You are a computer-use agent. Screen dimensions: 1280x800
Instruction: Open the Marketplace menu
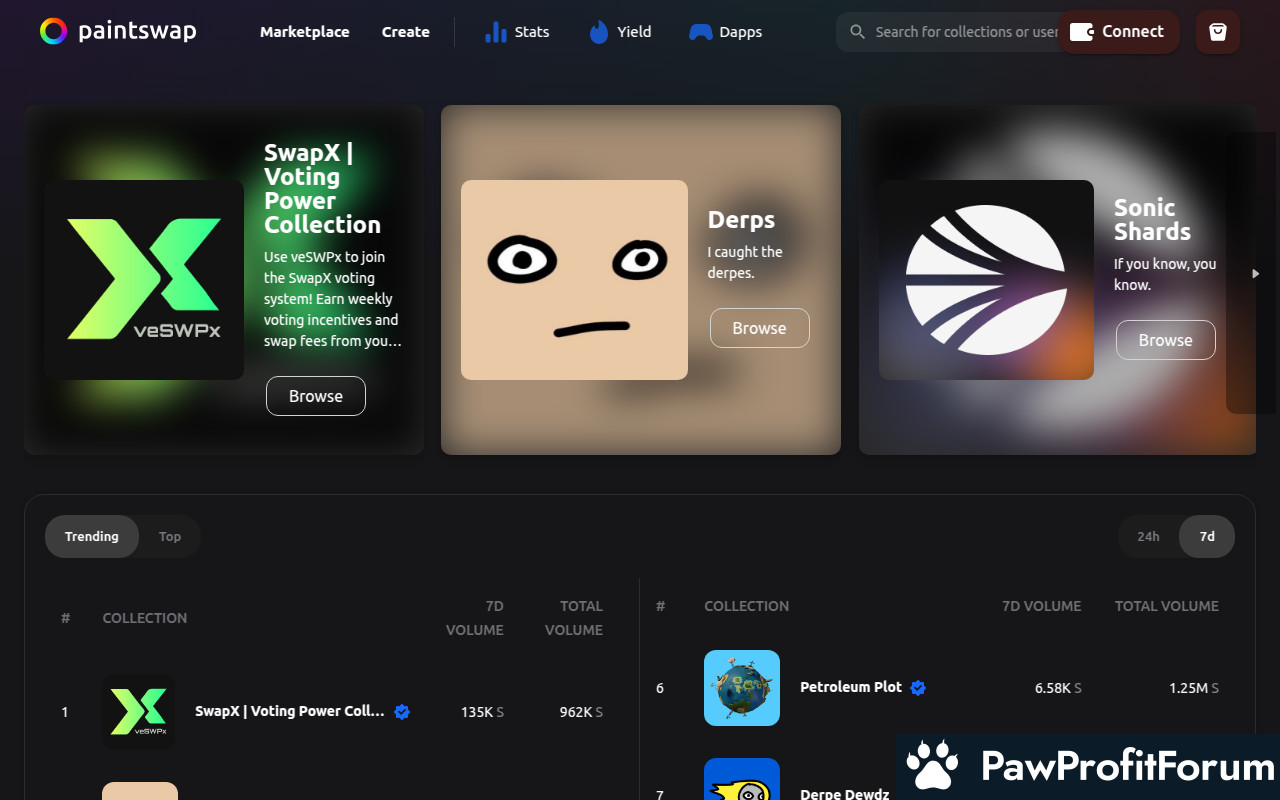click(305, 32)
